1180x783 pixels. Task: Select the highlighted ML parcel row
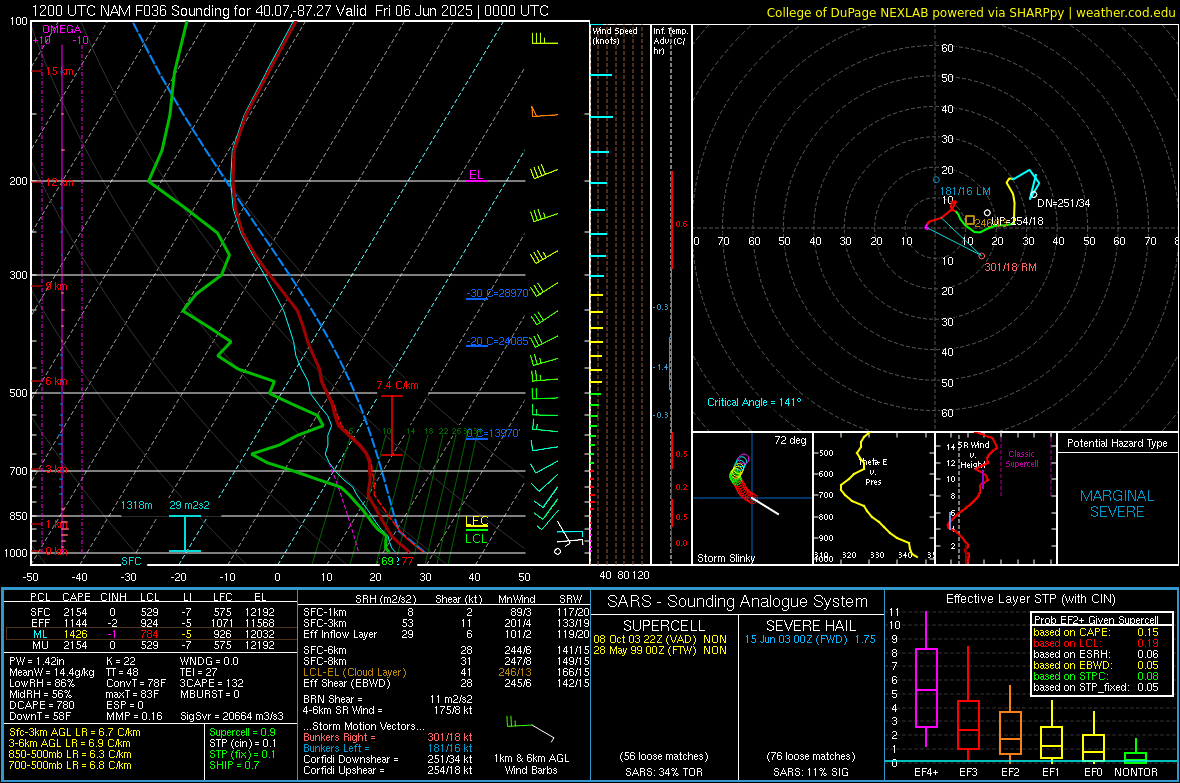point(151,634)
